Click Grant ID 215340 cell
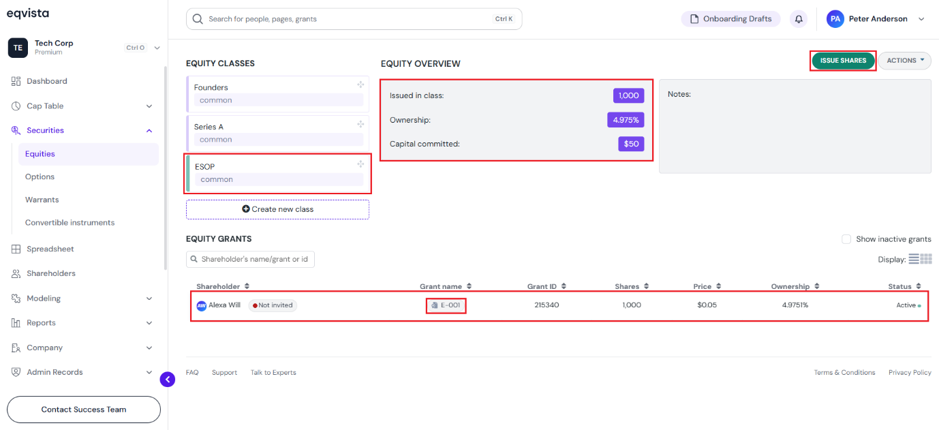939x430 pixels. (x=547, y=305)
